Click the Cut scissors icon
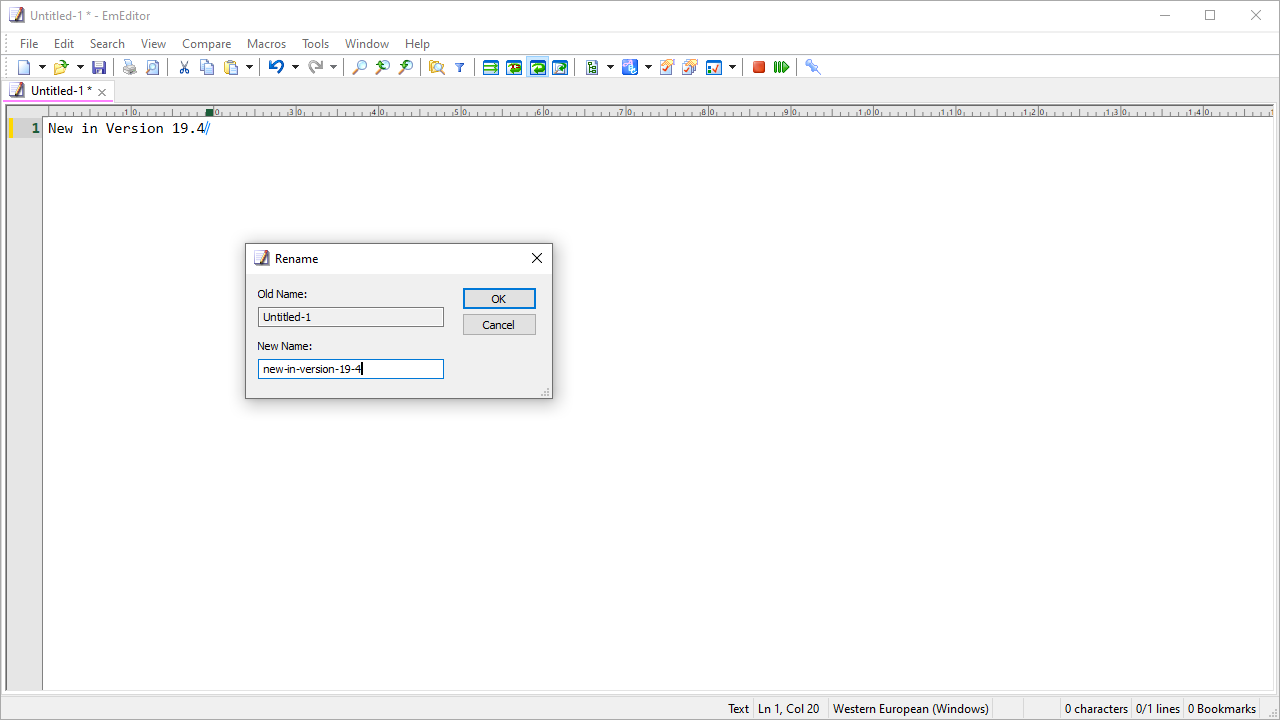 point(184,67)
